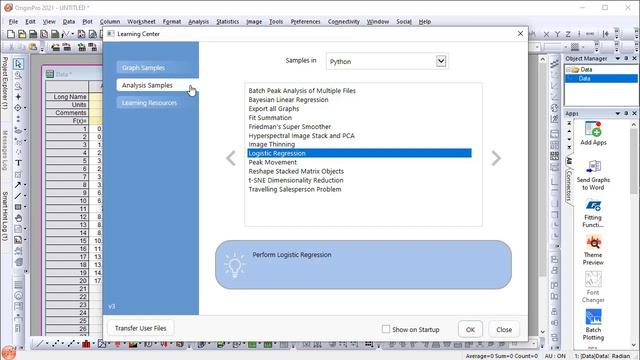Screen dimensions: 640x360
Task: Open the Plot menu
Action: [x=87, y=22]
